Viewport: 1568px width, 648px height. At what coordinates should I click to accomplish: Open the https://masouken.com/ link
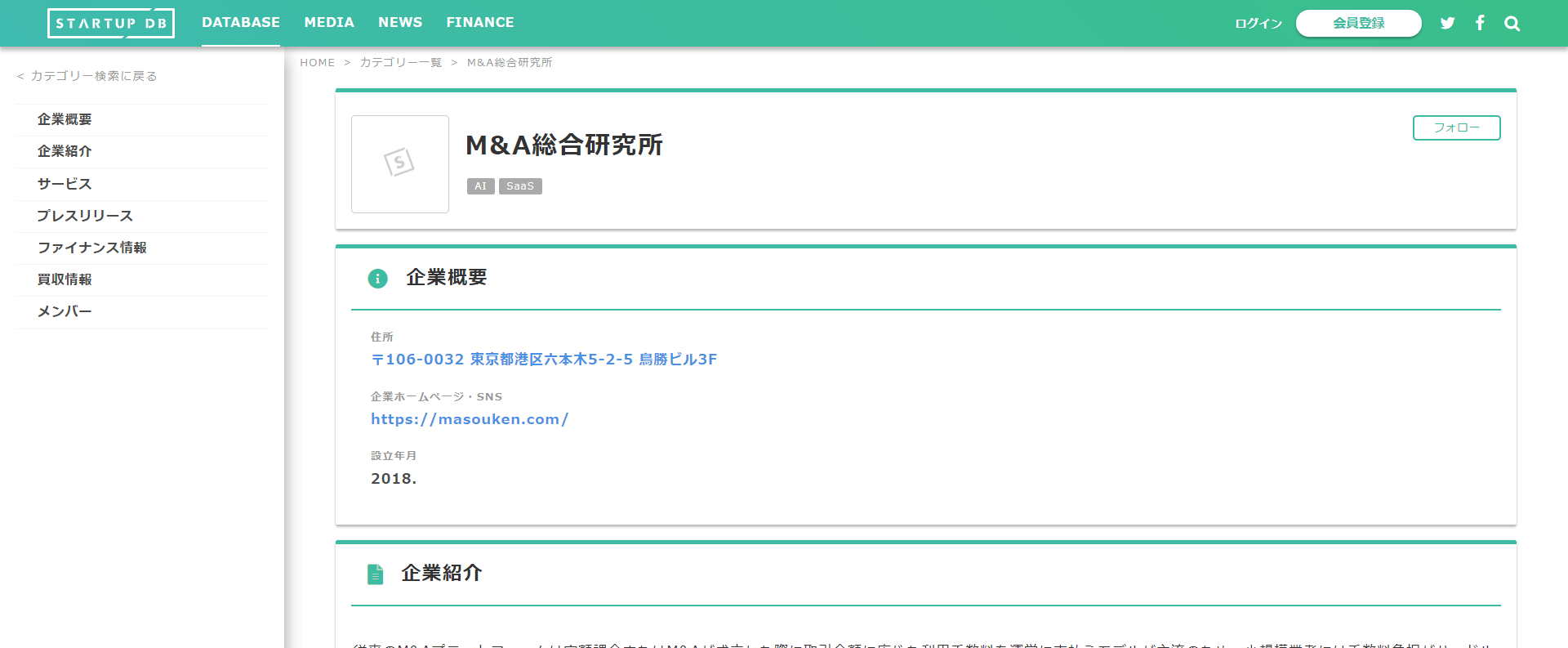click(470, 419)
